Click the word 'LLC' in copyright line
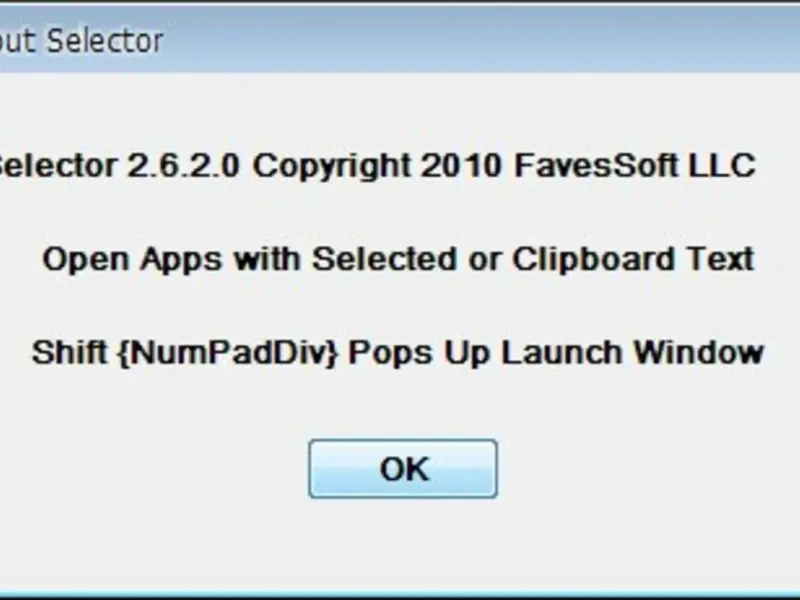Image resolution: width=800 pixels, height=600 pixels. tap(722, 166)
